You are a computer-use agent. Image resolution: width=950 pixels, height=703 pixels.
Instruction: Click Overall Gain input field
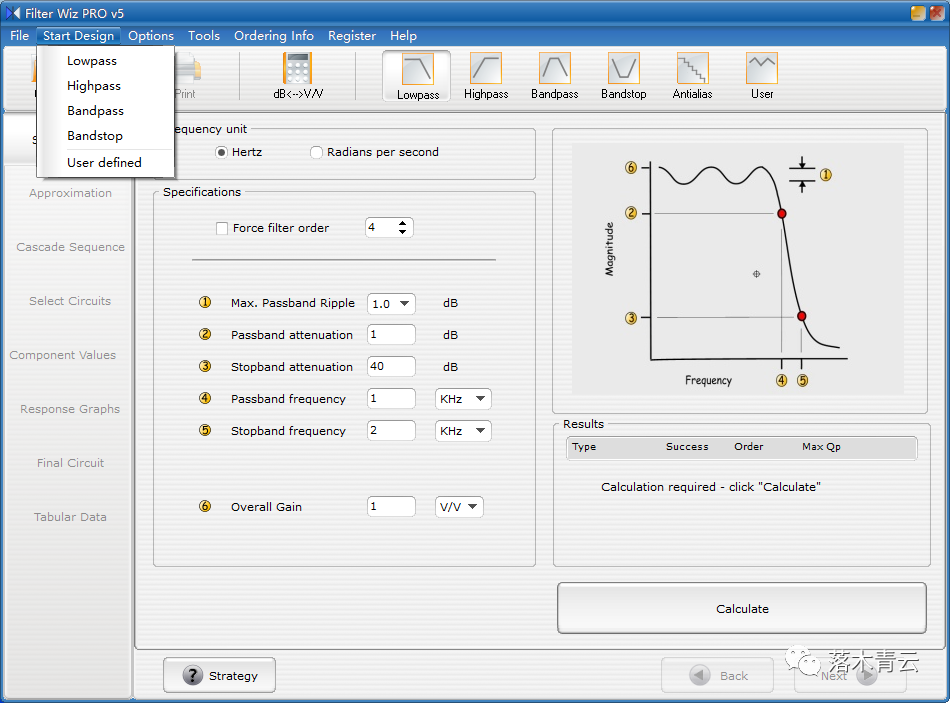(x=391, y=507)
